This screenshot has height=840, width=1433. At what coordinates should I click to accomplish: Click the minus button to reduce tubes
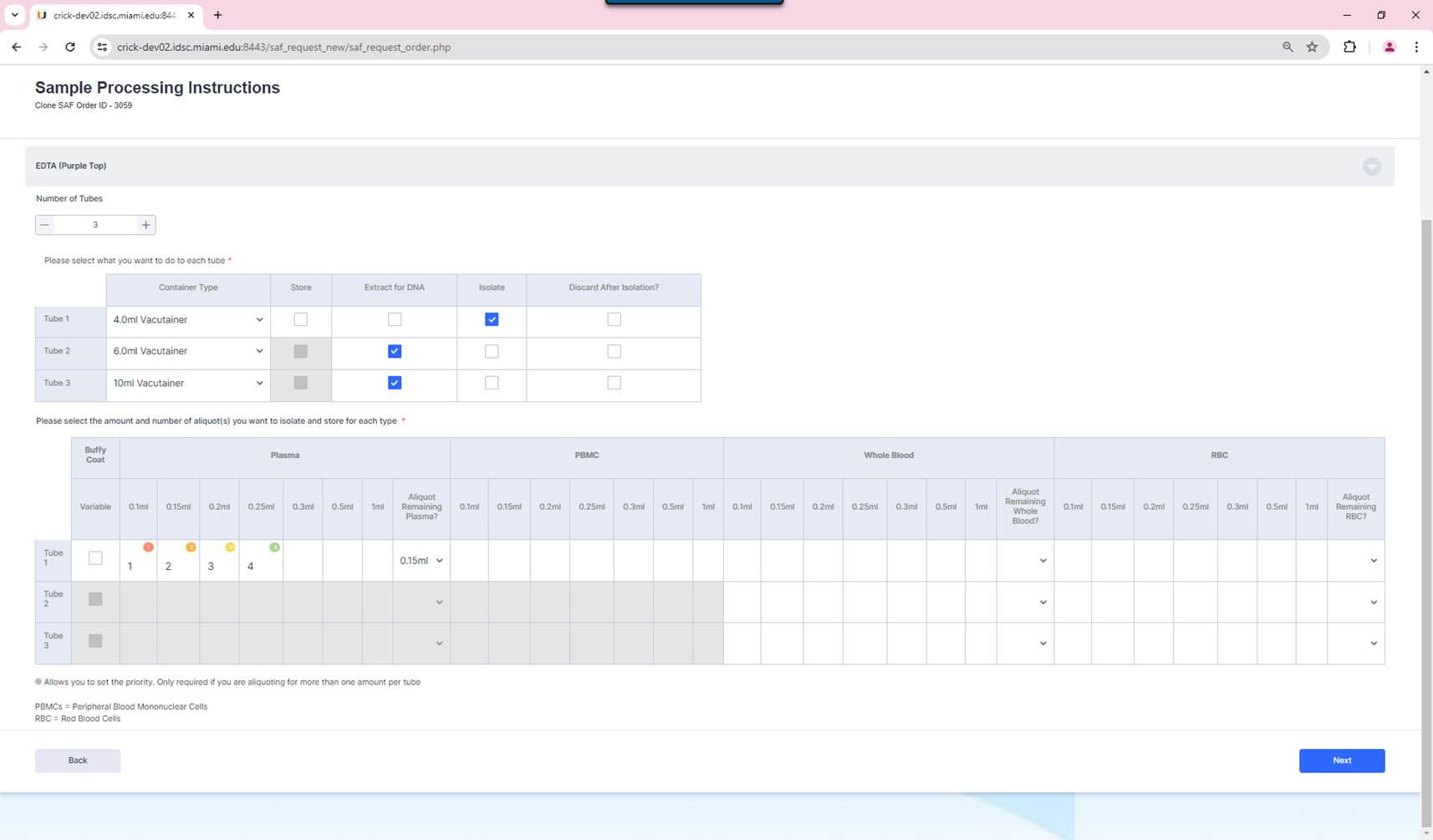point(45,225)
